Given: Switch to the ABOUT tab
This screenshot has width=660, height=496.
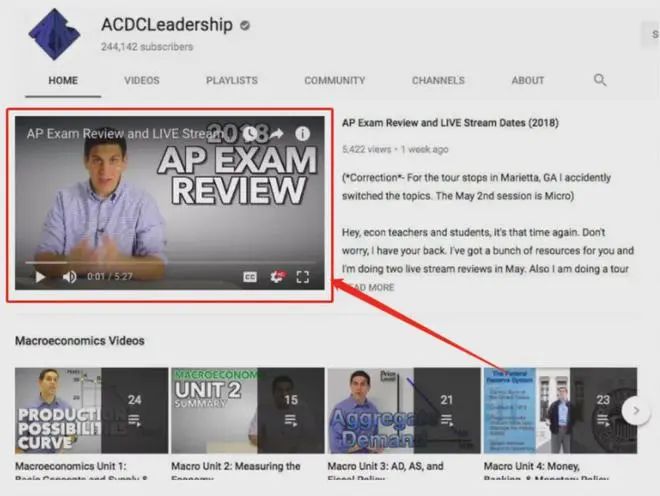Looking at the screenshot, I should (528, 80).
